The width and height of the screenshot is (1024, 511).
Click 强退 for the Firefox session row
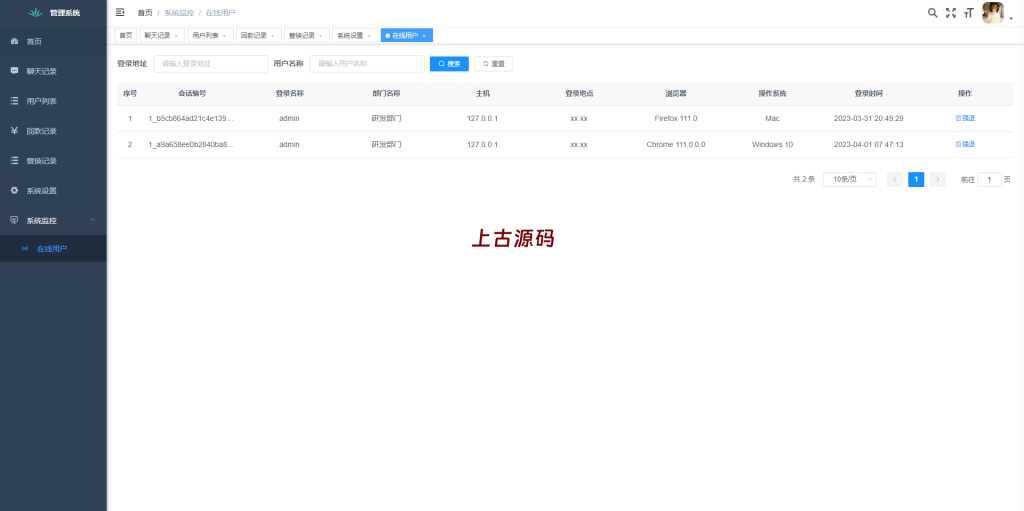click(x=965, y=118)
